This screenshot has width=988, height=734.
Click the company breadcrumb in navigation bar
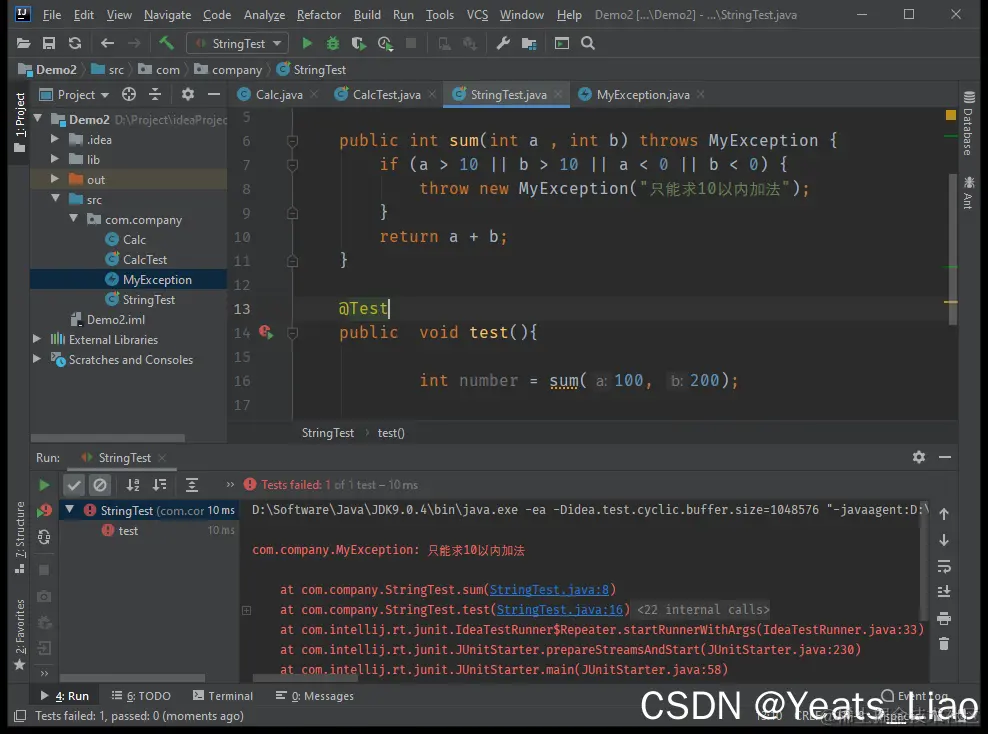(228, 69)
